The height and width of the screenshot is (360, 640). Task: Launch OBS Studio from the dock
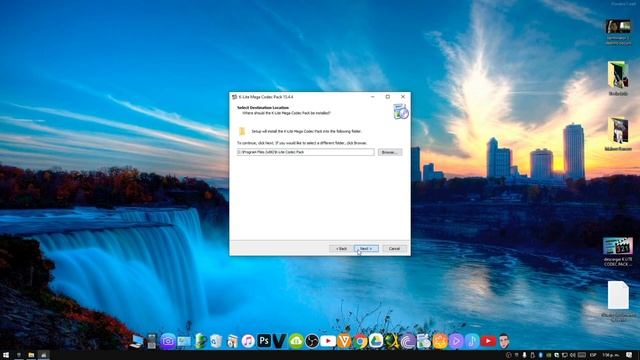(x=312, y=341)
